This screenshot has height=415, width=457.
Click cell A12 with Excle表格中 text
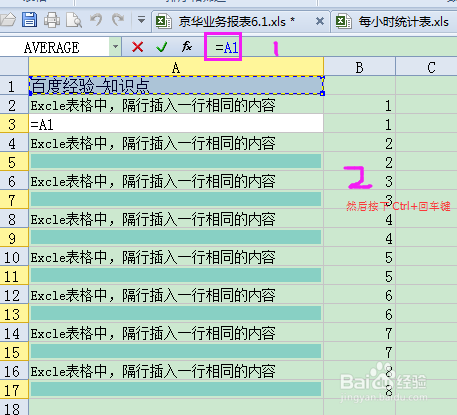click(176, 295)
